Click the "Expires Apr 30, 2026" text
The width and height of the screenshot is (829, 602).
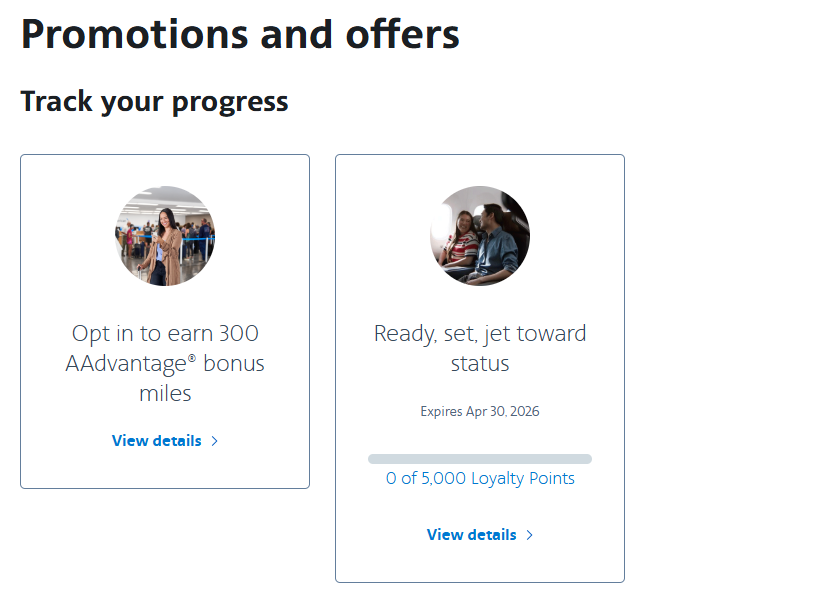pos(480,412)
